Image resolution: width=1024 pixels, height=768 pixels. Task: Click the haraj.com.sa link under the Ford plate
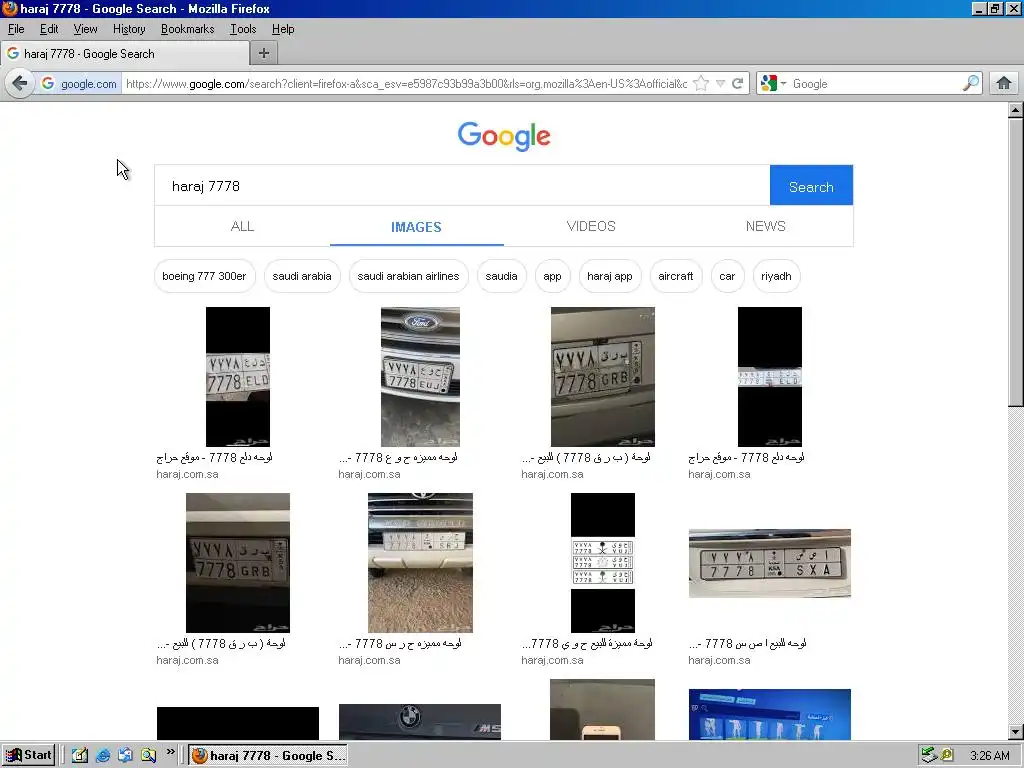click(370, 474)
